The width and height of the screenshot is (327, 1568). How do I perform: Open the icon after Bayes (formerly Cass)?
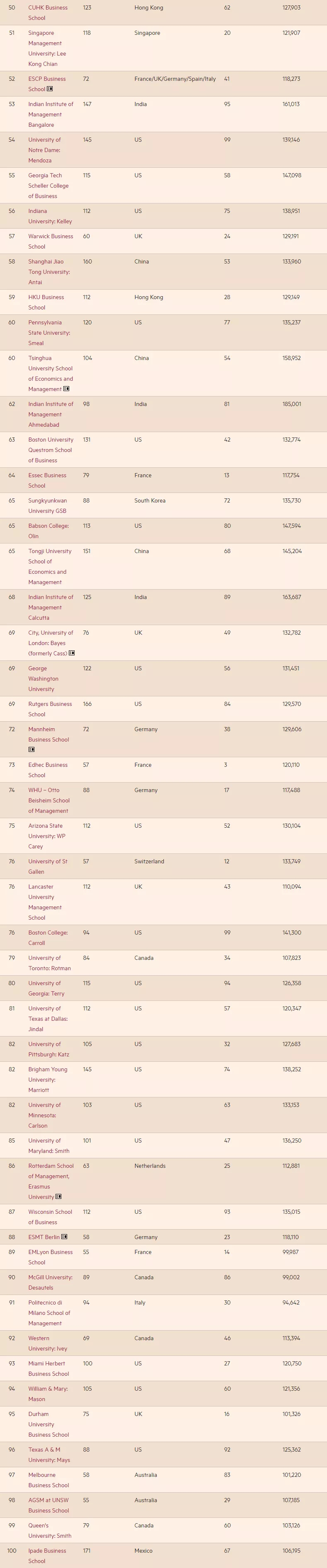click(x=72, y=653)
